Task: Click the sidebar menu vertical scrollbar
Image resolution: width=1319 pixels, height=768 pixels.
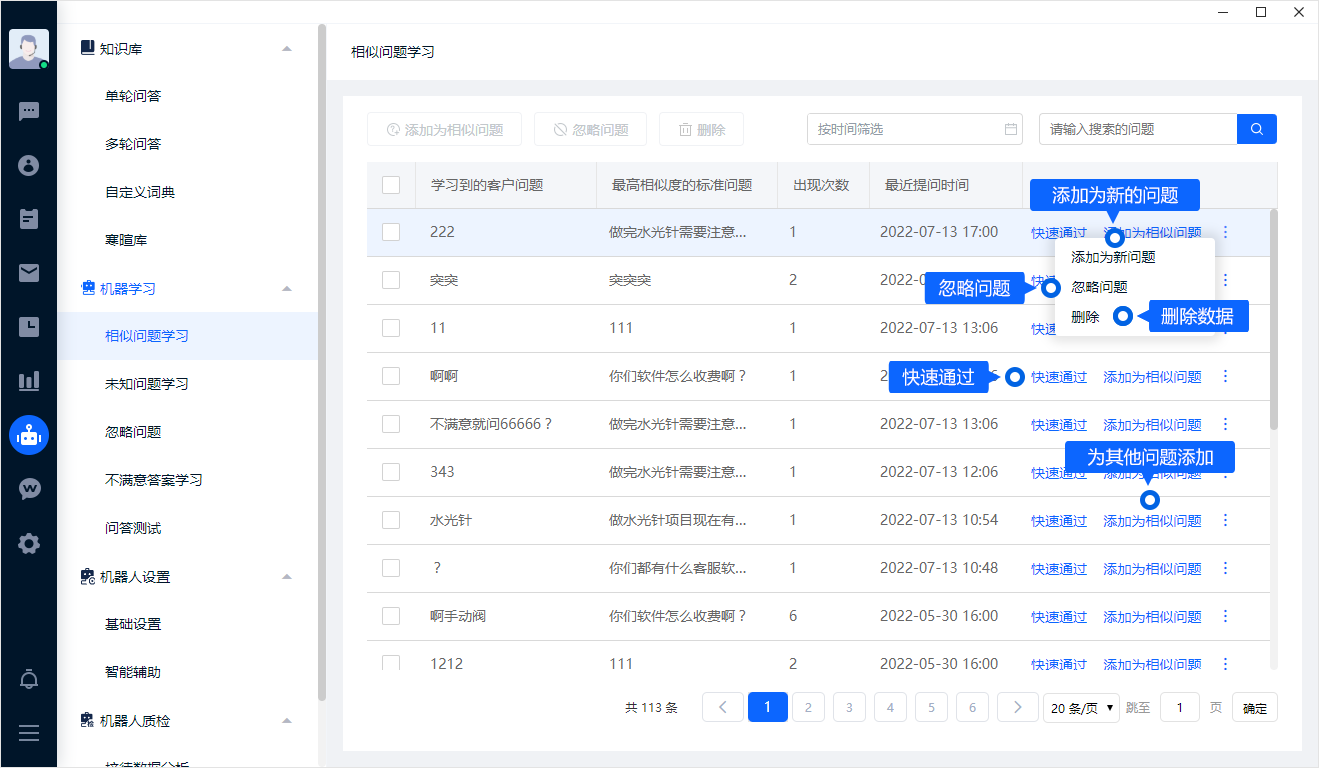Action: [321, 362]
